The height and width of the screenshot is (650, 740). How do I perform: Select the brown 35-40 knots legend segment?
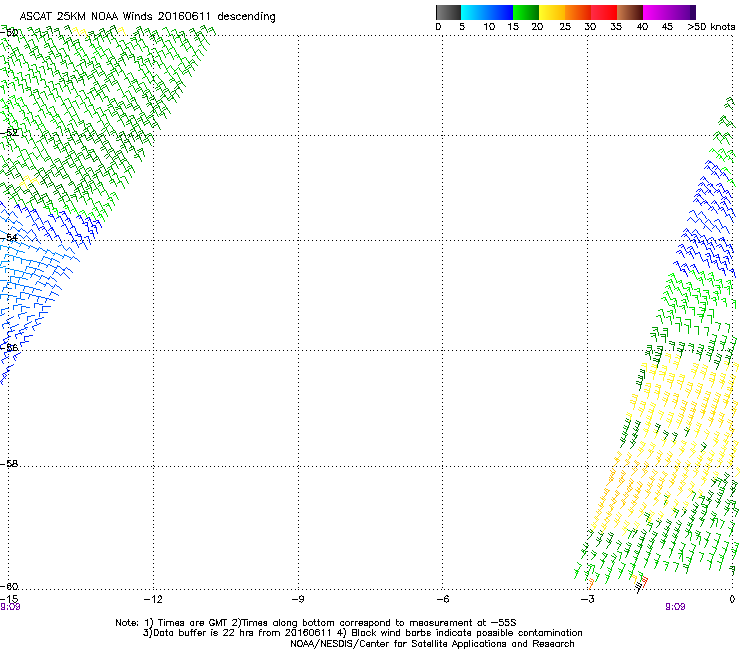point(630,12)
